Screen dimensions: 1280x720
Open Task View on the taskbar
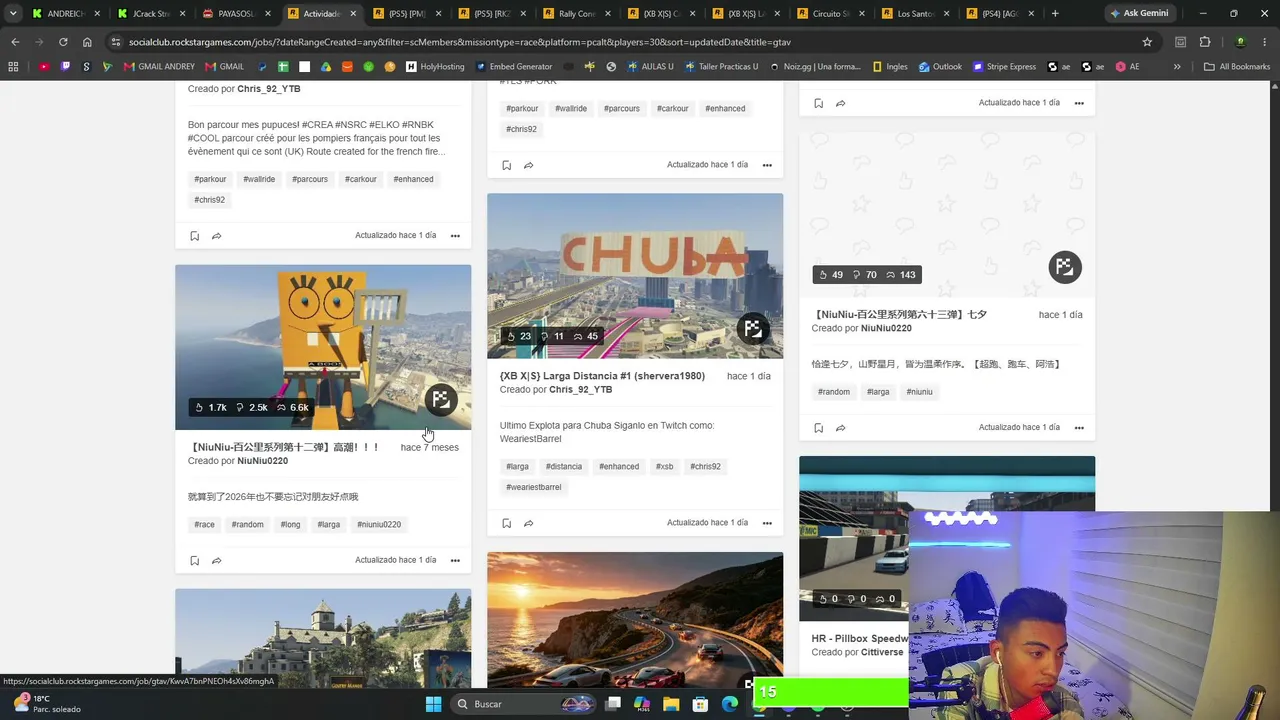click(x=613, y=704)
